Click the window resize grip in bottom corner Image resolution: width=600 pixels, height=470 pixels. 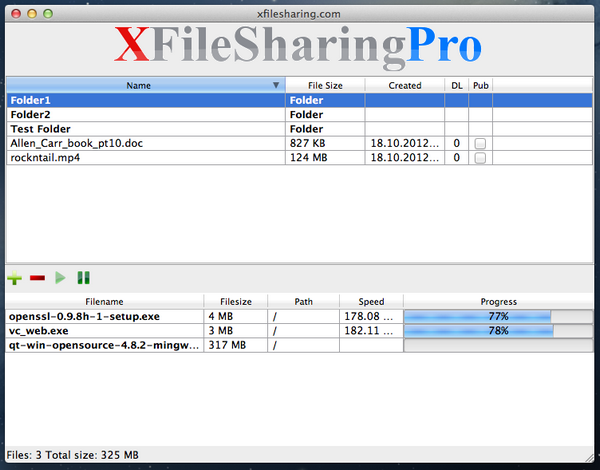pos(589,457)
